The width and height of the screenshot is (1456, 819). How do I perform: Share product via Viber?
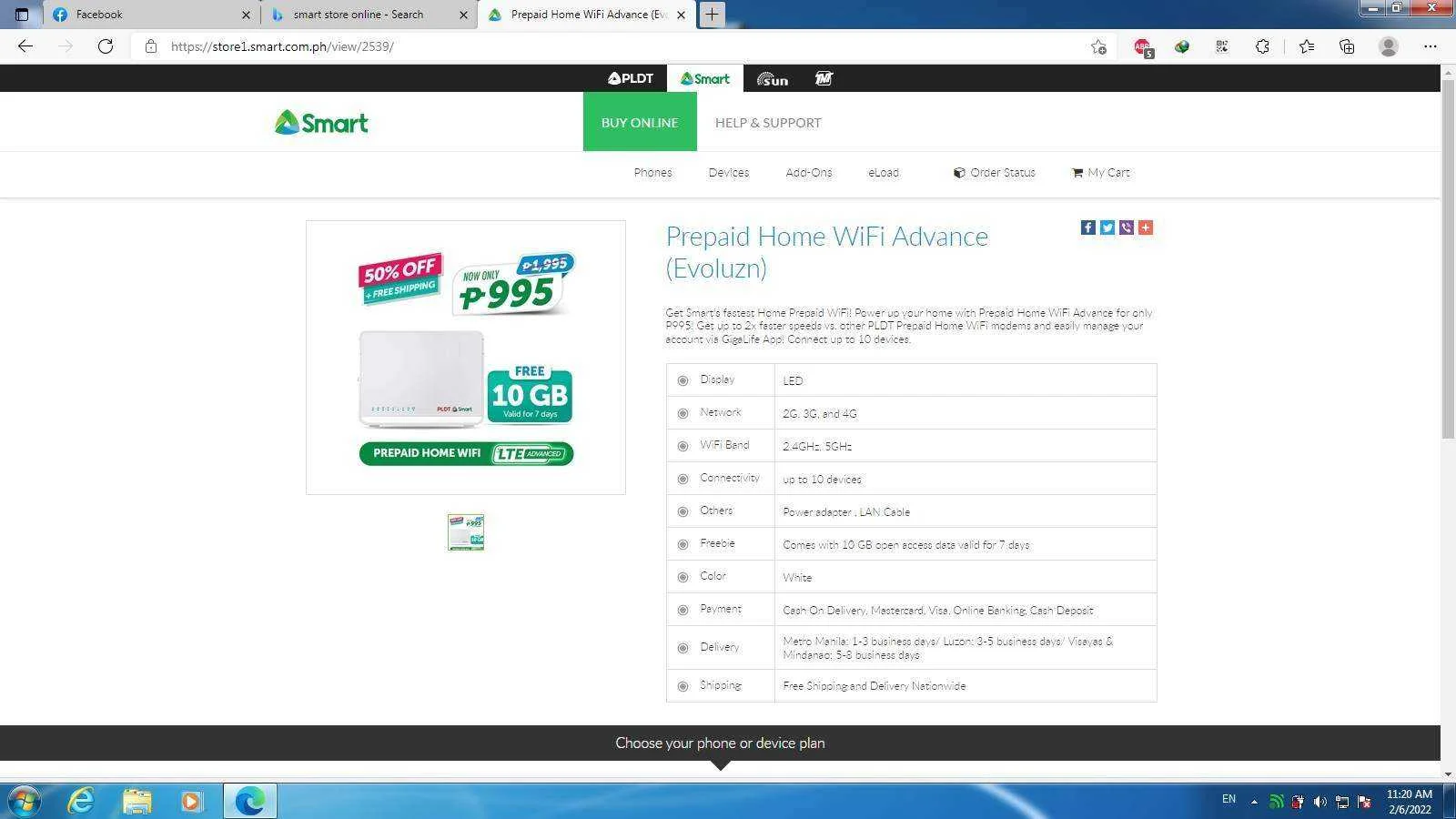click(x=1127, y=227)
